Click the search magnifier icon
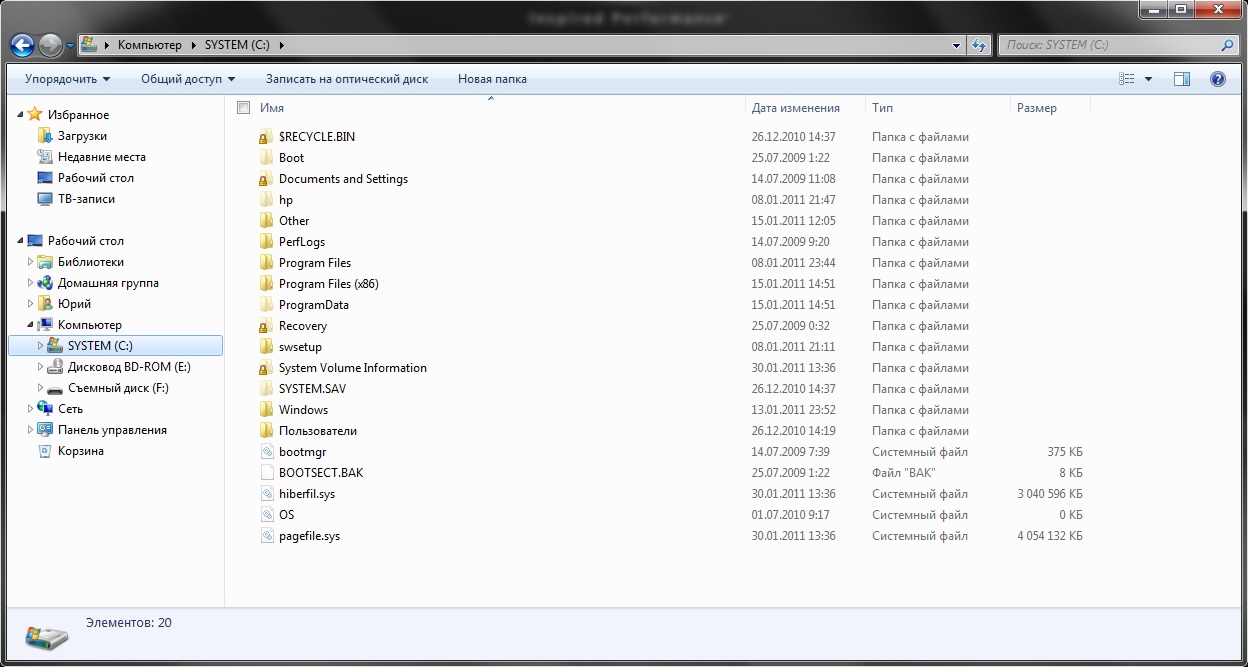Image resolution: width=1248 pixels, height=667 pixels. [1227, 45]
